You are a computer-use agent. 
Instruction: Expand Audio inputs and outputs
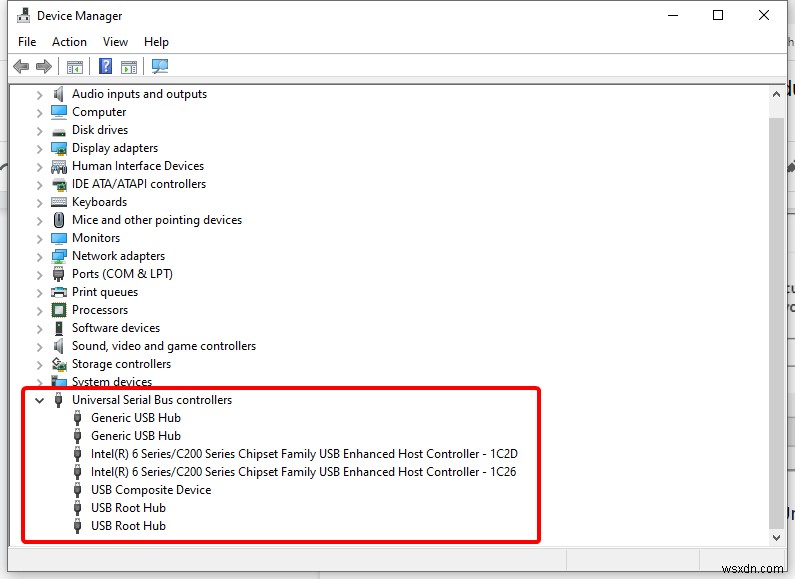pos(40,95)
